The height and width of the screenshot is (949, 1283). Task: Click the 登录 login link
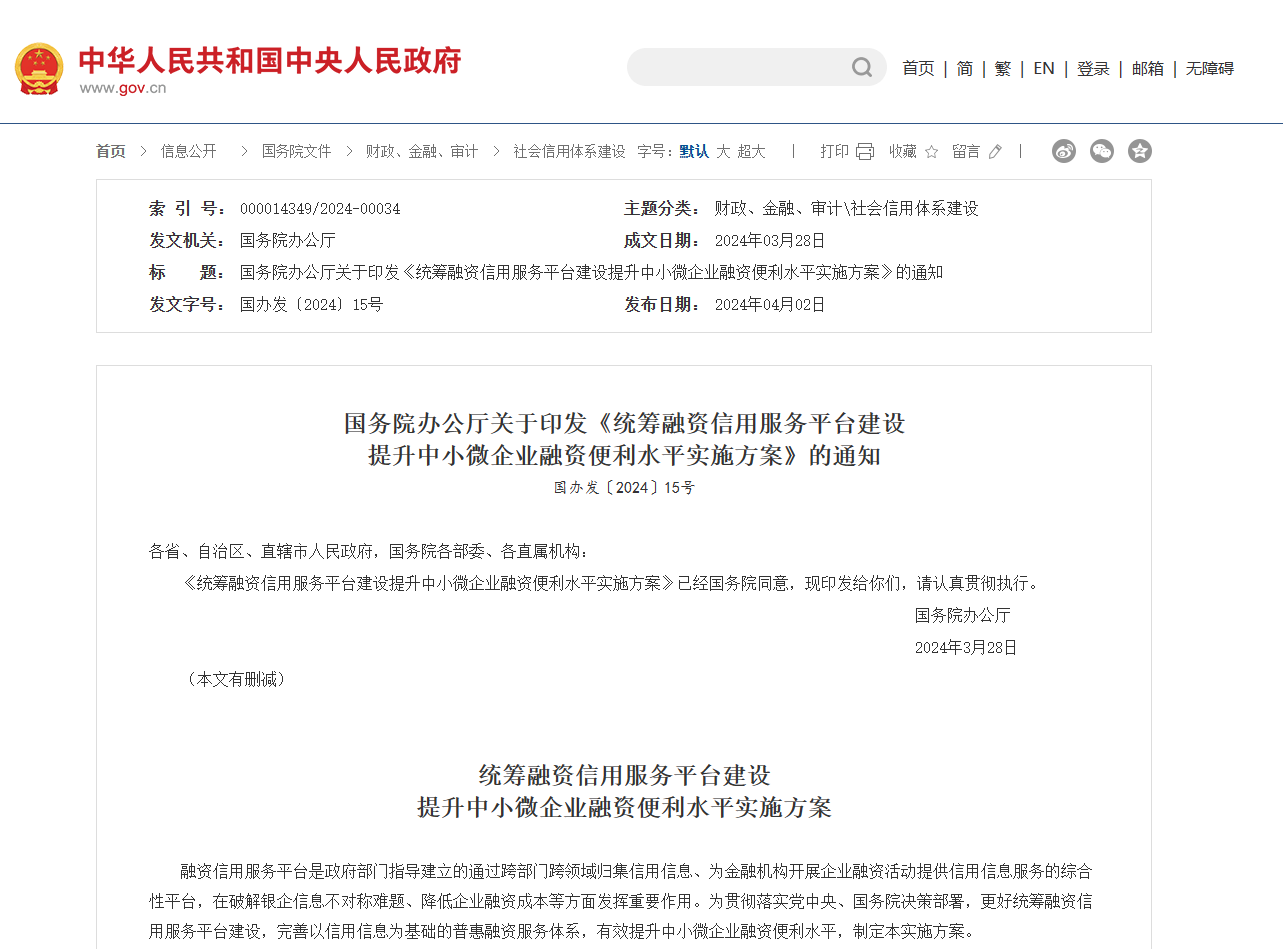pos(1093,68)
